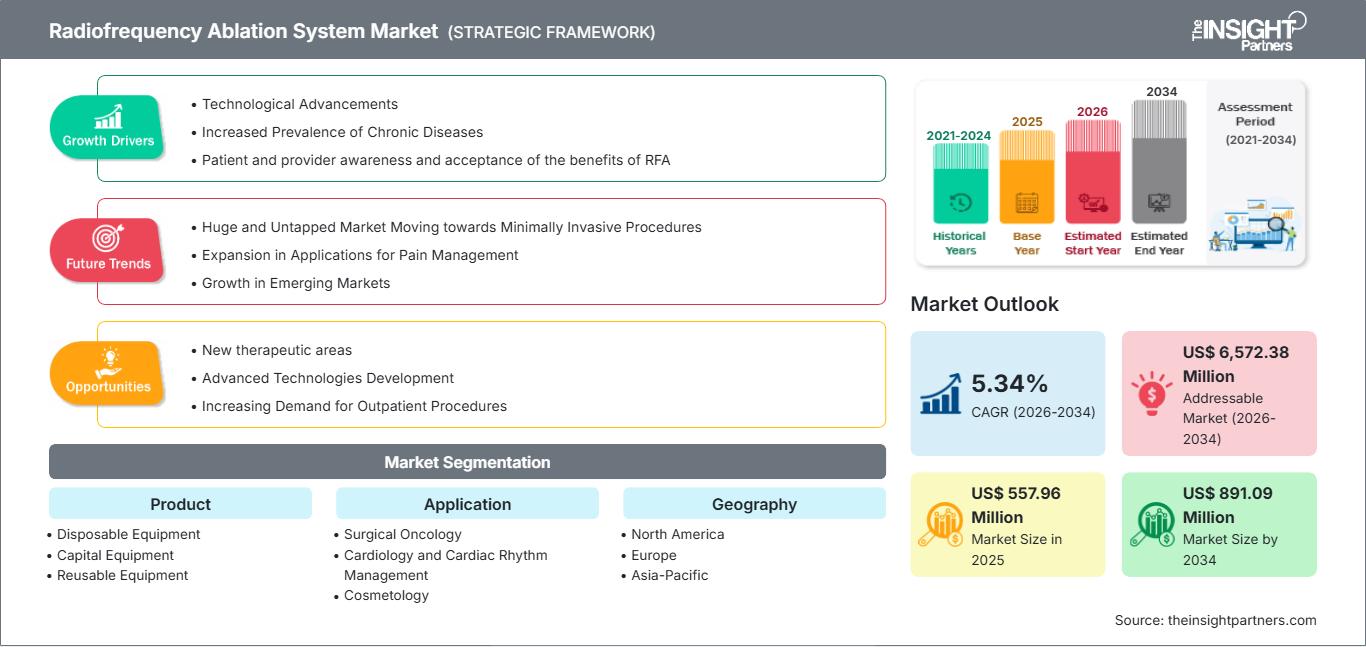Screen dimensions: 1366x647
Task: Click the Reusable Equipment item
Action: [122, 575]
